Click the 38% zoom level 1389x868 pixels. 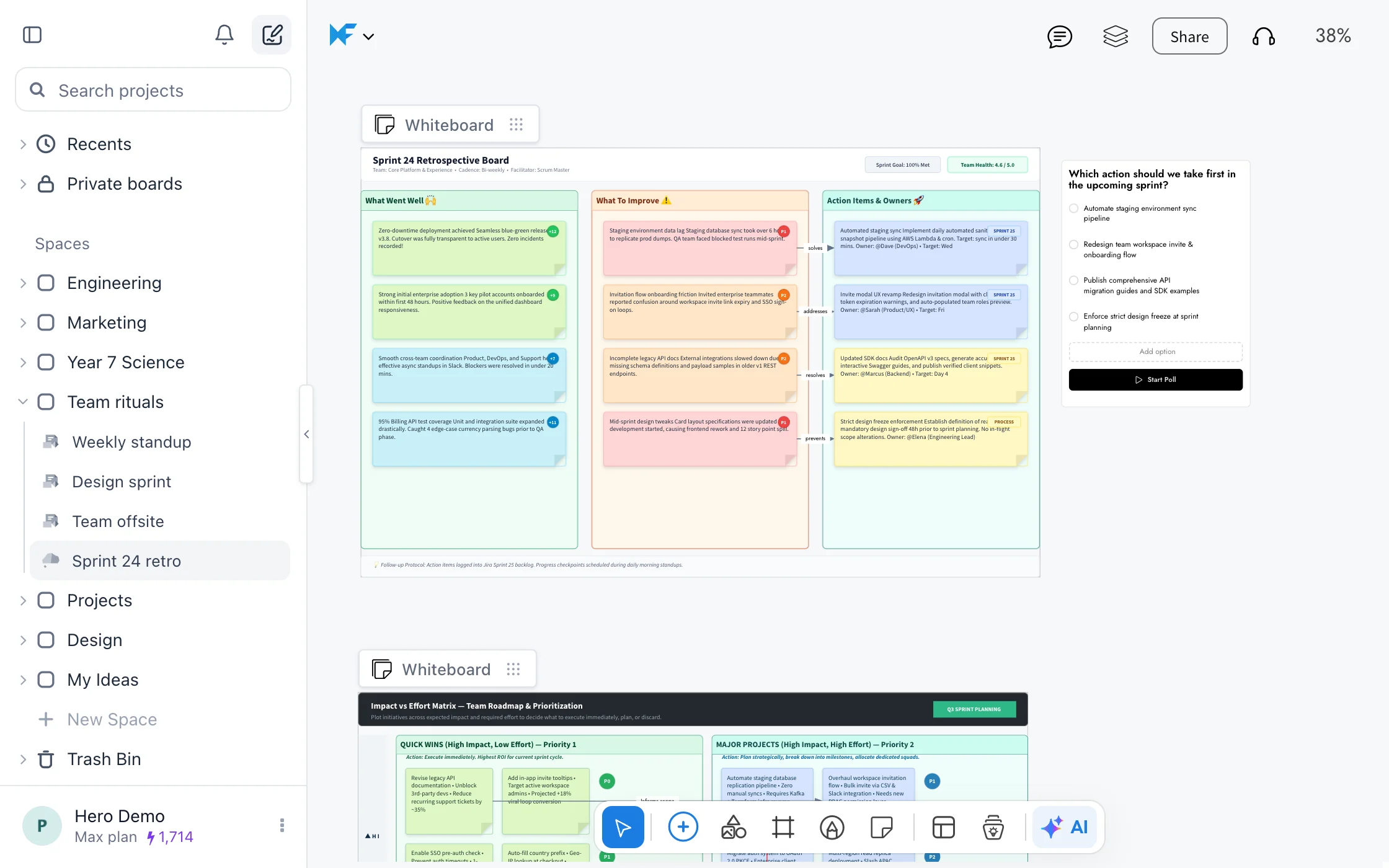click(1333, 36)
